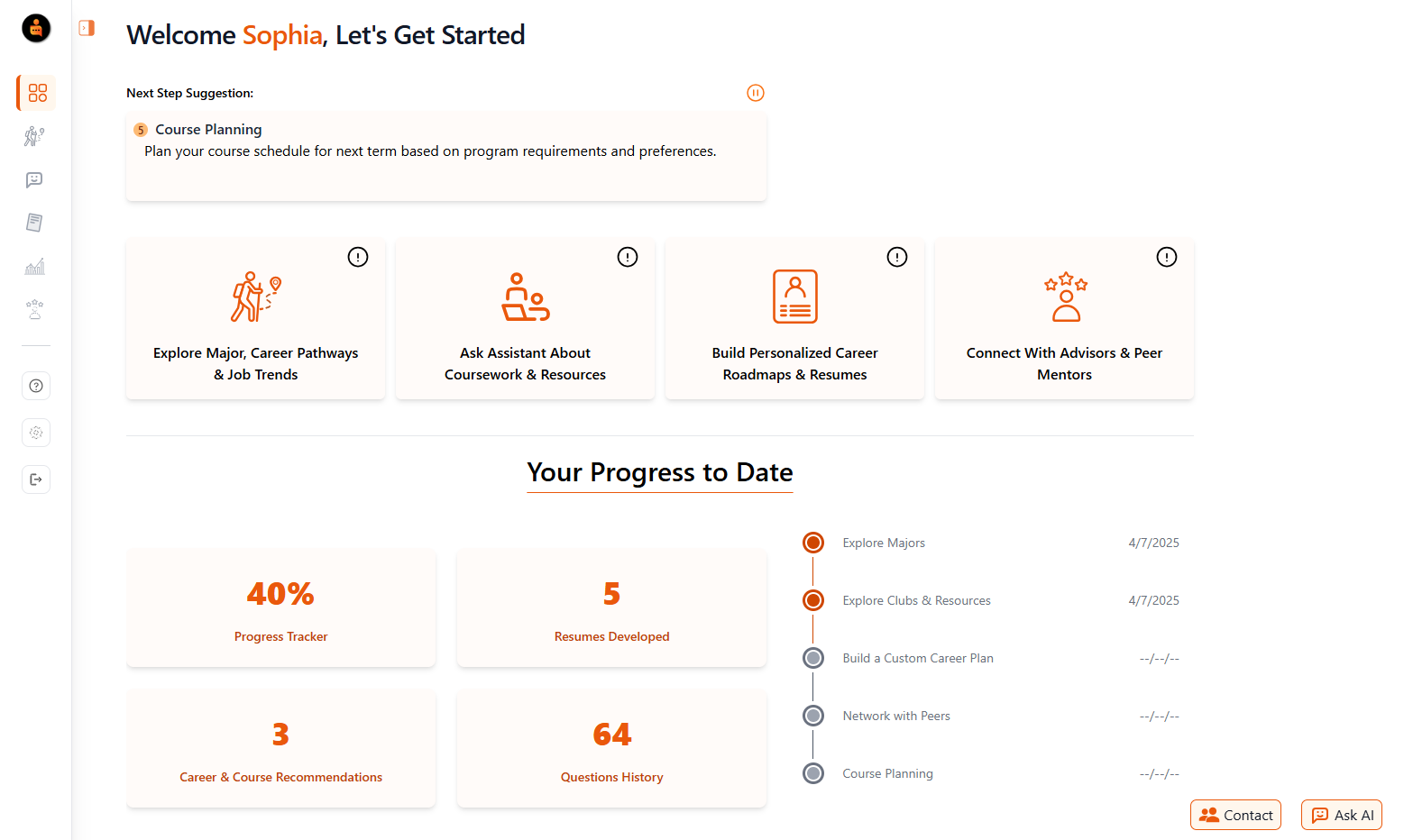Image resolution: width=1404 pixels, height=840 pixels.
Task: Click the Contact button
Action: click(1235, 815)
